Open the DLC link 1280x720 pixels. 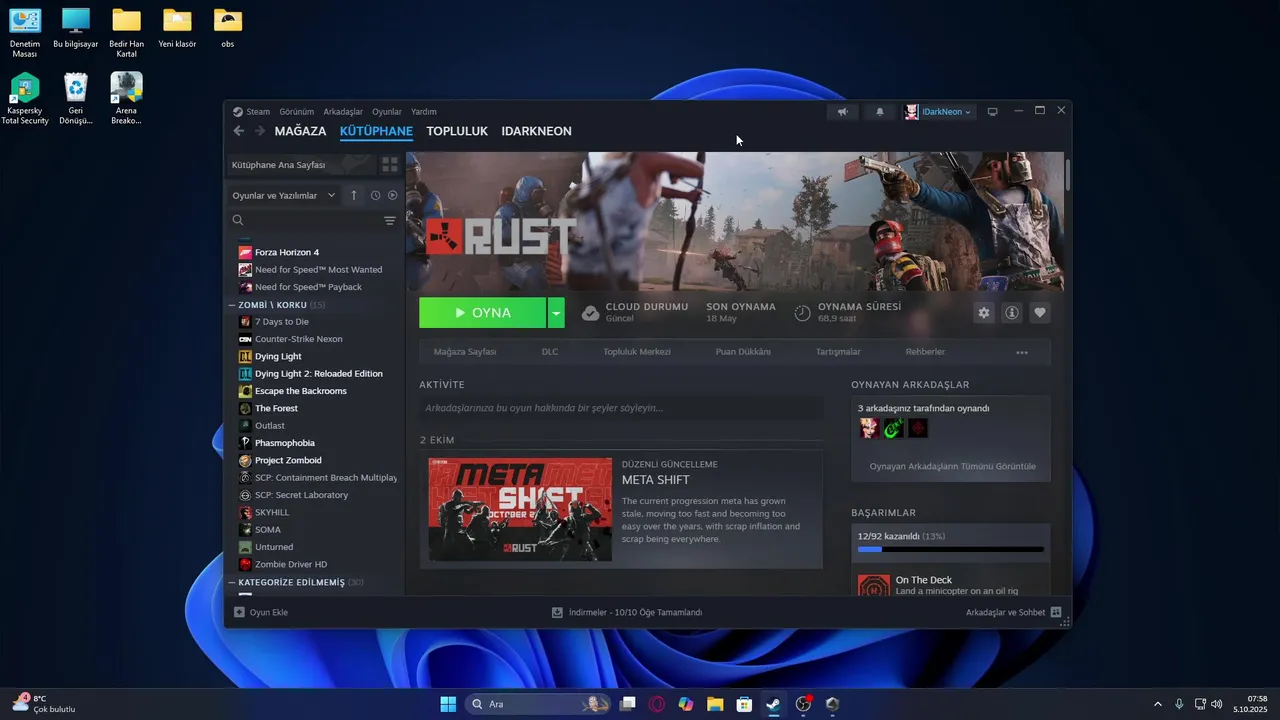550,352
